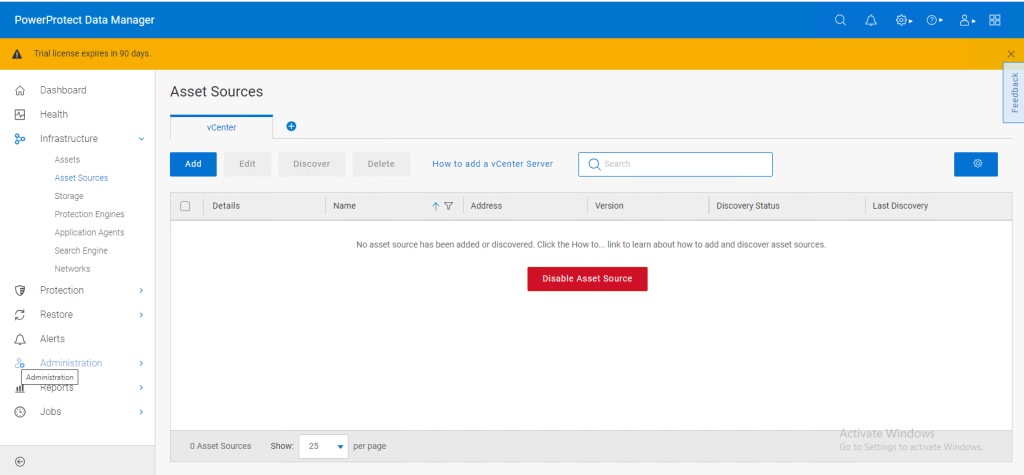Click the blue table settings gear button
Screen dimensions: 1024x475
[x=975, y=164]
